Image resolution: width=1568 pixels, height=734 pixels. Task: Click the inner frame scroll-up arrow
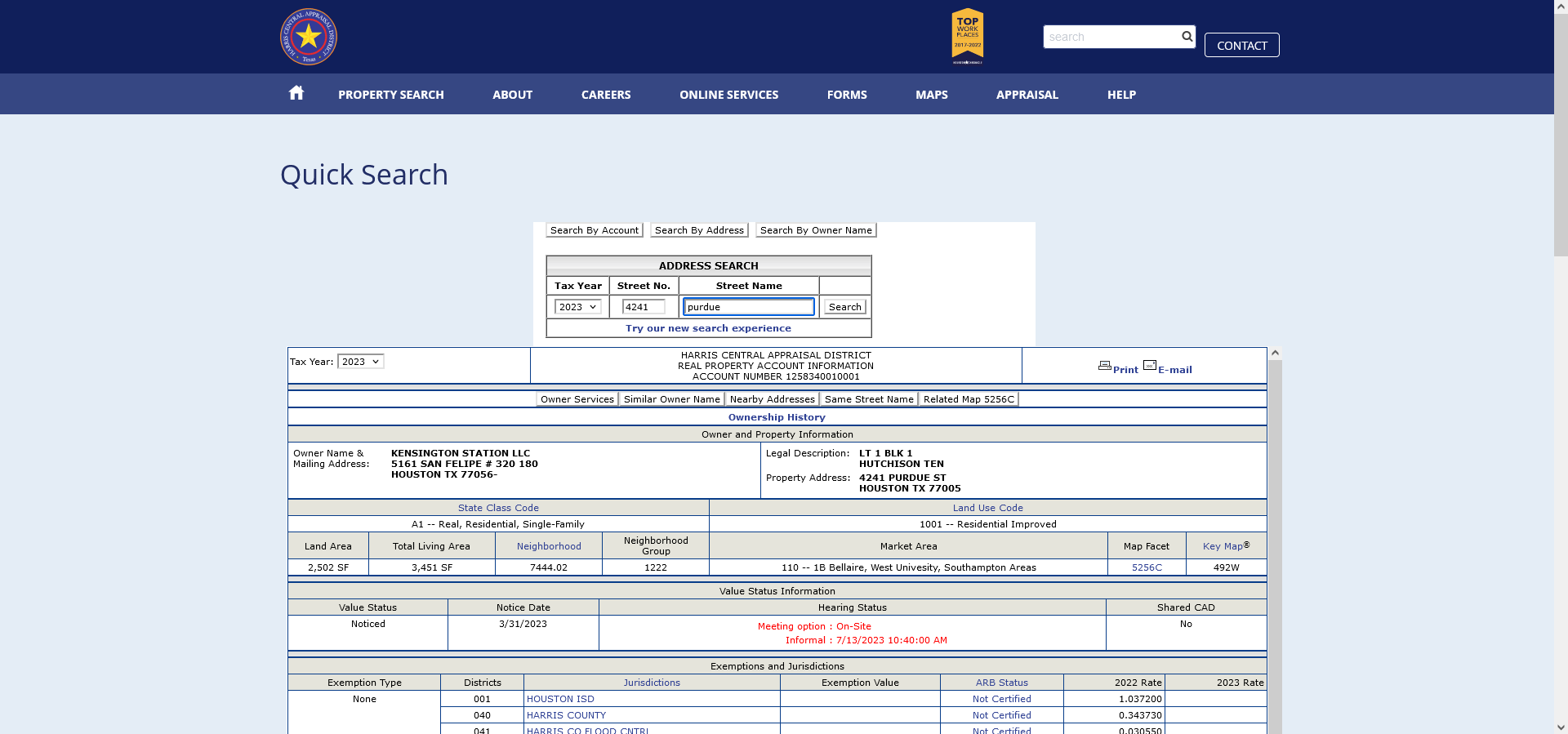(x=1275, y=354)
